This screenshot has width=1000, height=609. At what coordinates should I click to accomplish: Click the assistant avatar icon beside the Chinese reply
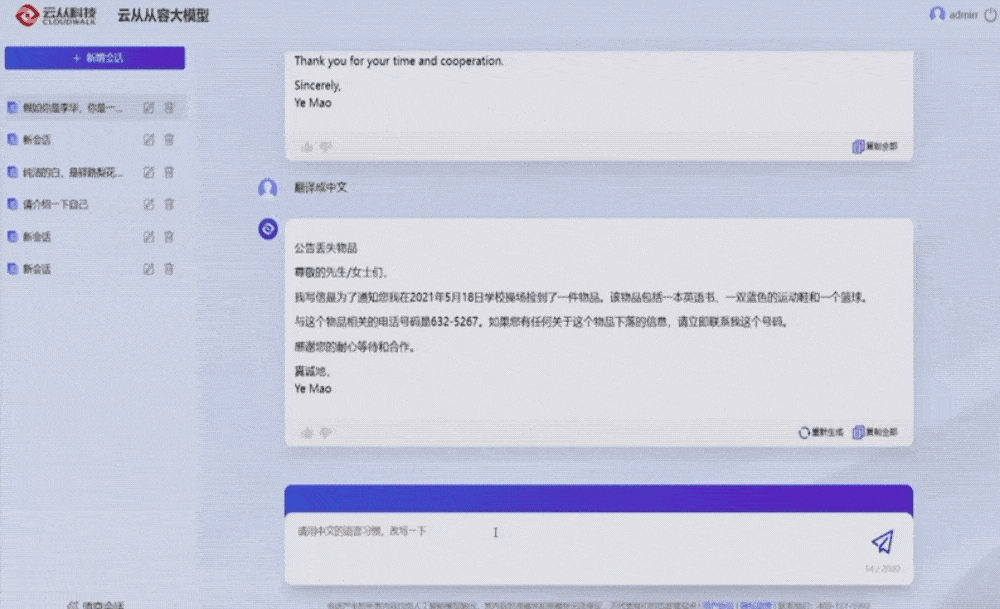pos(267,228)
